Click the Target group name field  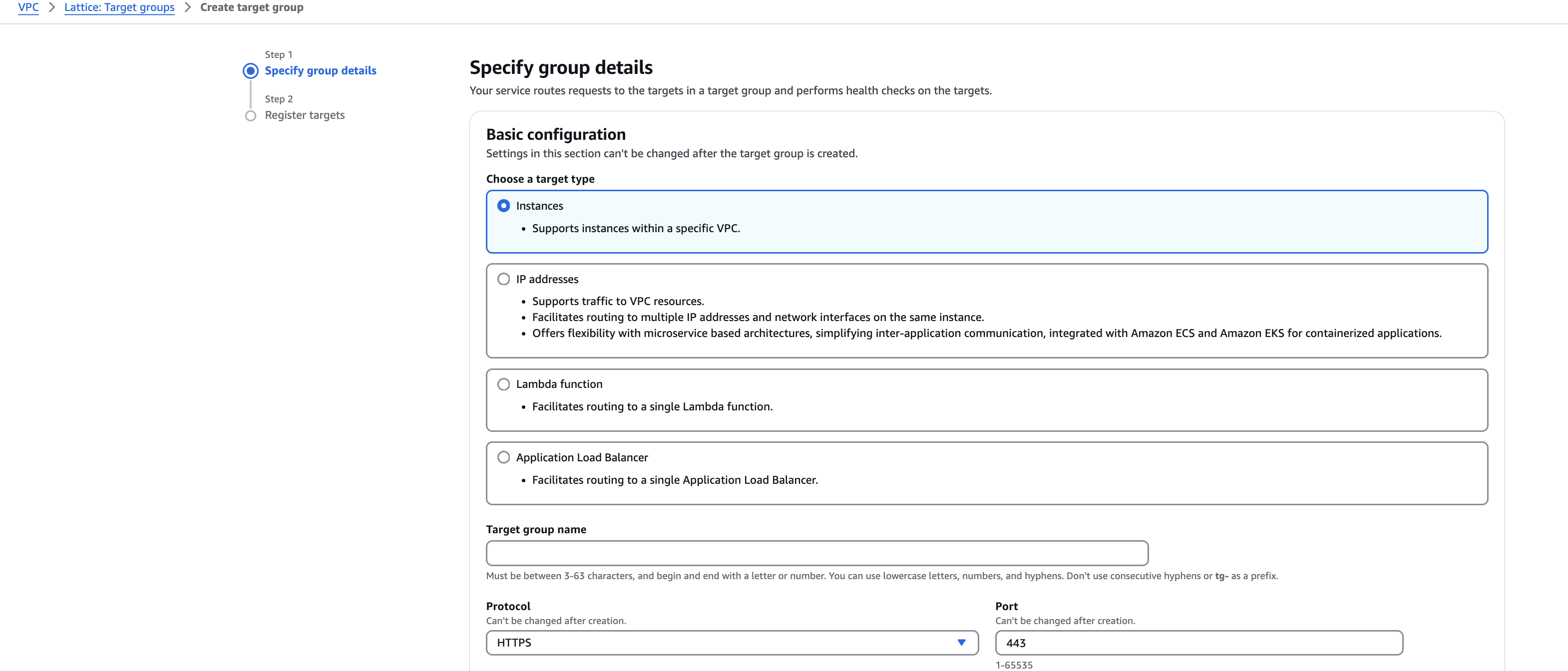[x=816, y=554]
